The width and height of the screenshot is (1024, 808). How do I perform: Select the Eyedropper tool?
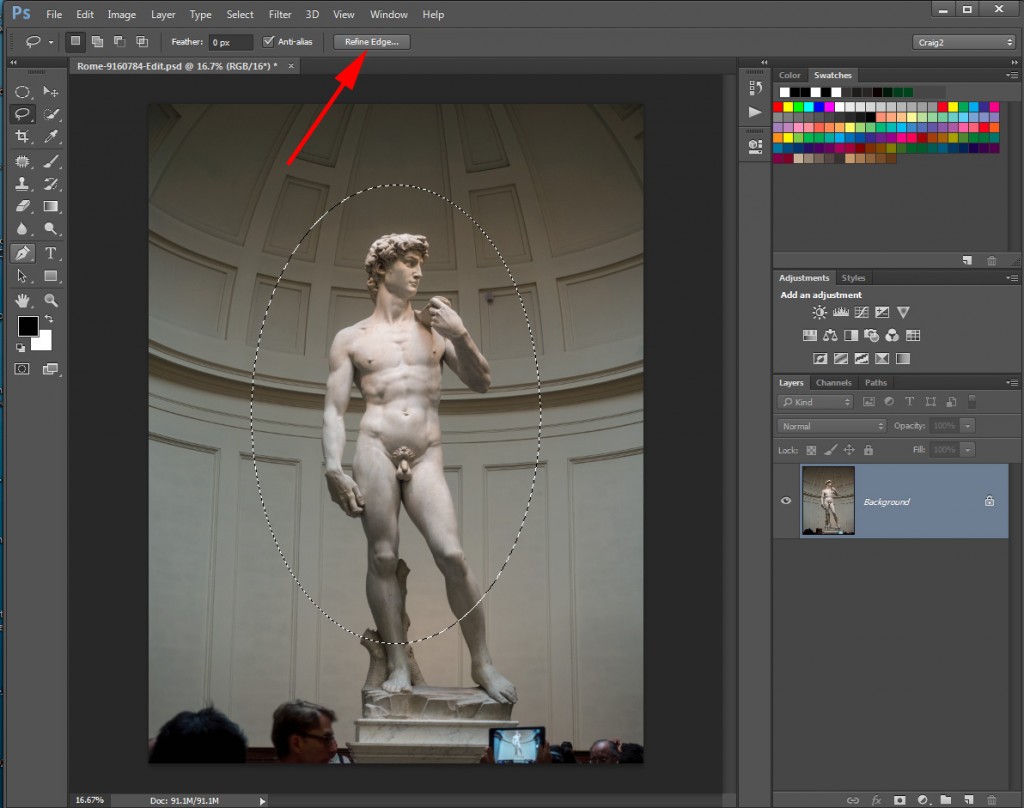(51, 137)
